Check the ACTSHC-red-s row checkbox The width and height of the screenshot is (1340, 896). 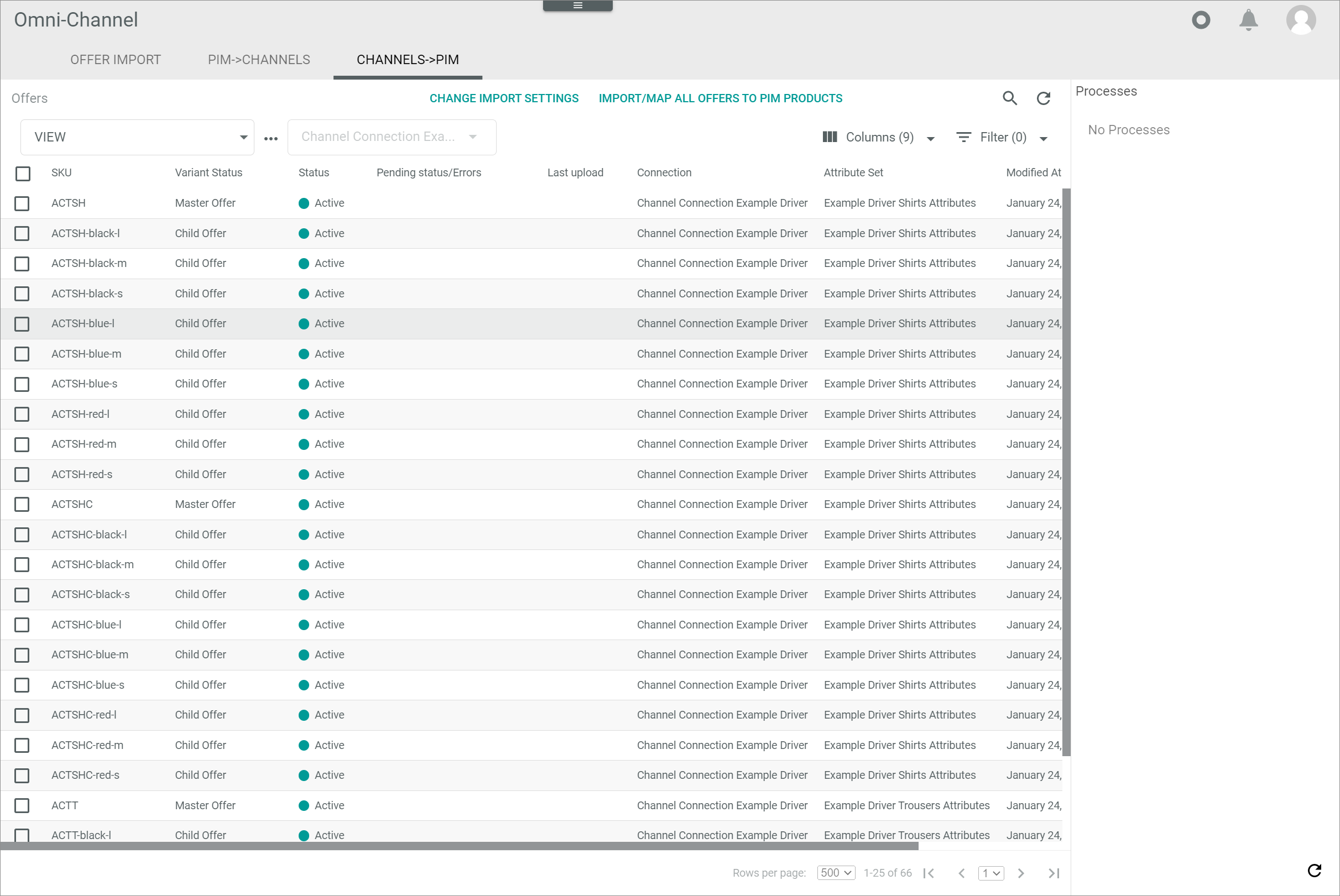click(x=22, y=776)
